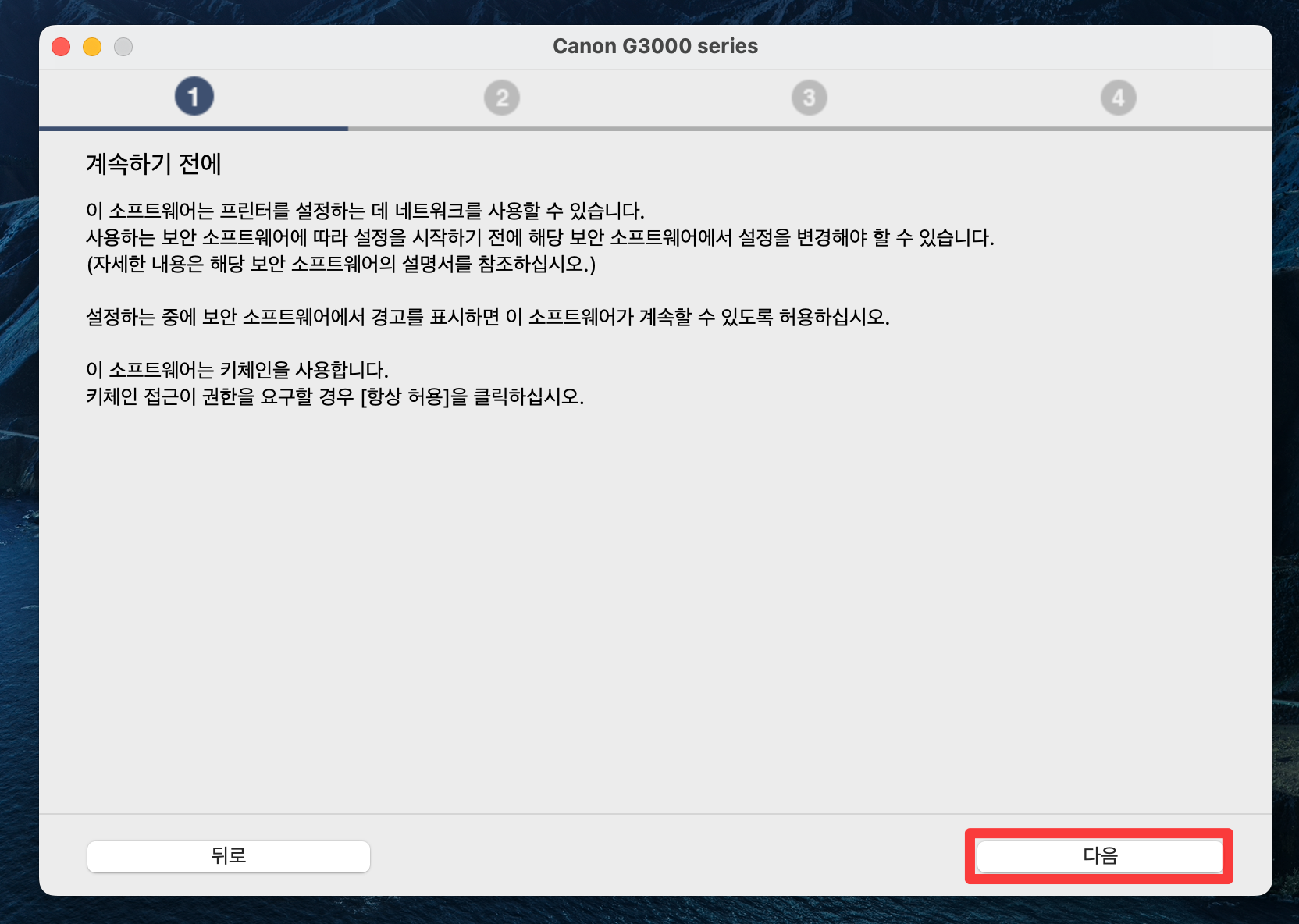Click the grayed-out zoom window button

(123, 47)
